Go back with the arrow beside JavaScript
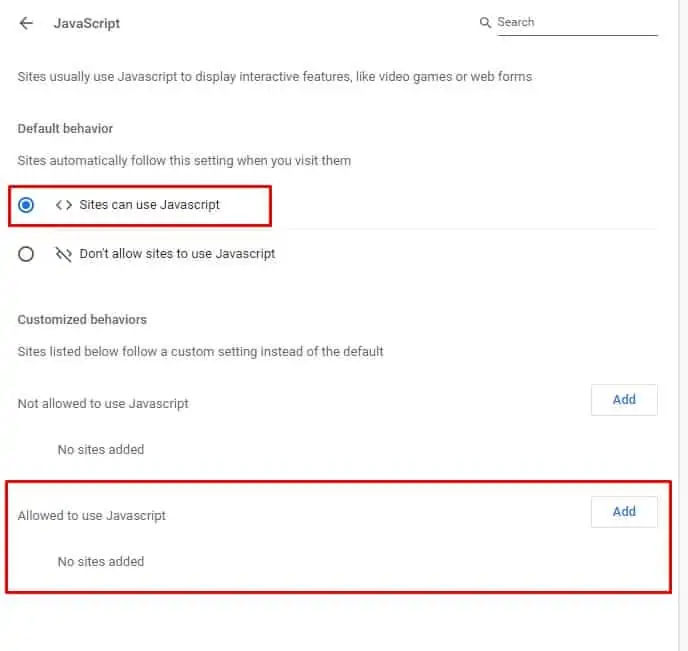The image size is (688, 651). (x=26, y=23)
